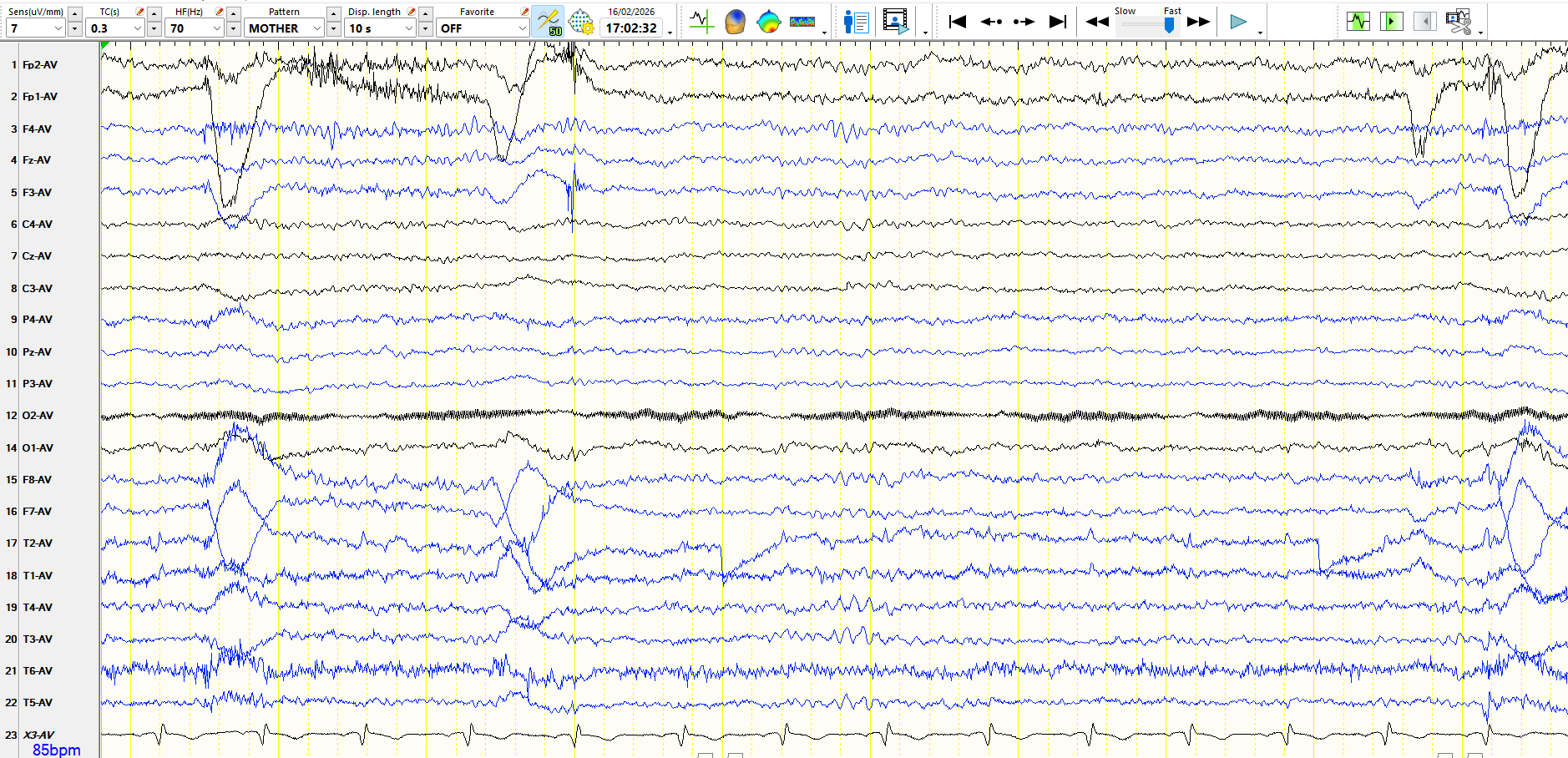
Task: Click the 17:02:32 time display field
Action: 631,28
